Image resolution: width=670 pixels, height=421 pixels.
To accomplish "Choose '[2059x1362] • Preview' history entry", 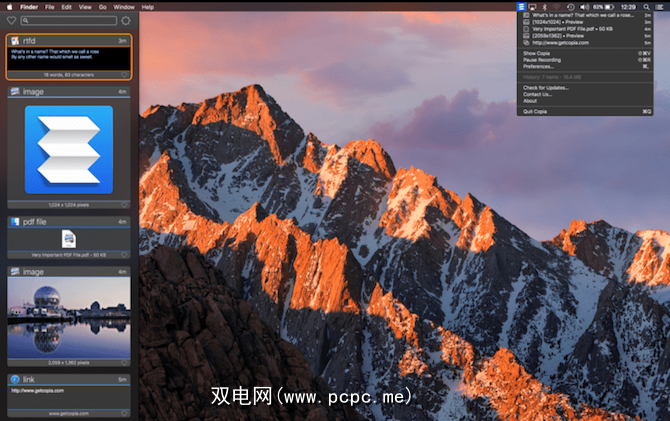I will point(585,36).
